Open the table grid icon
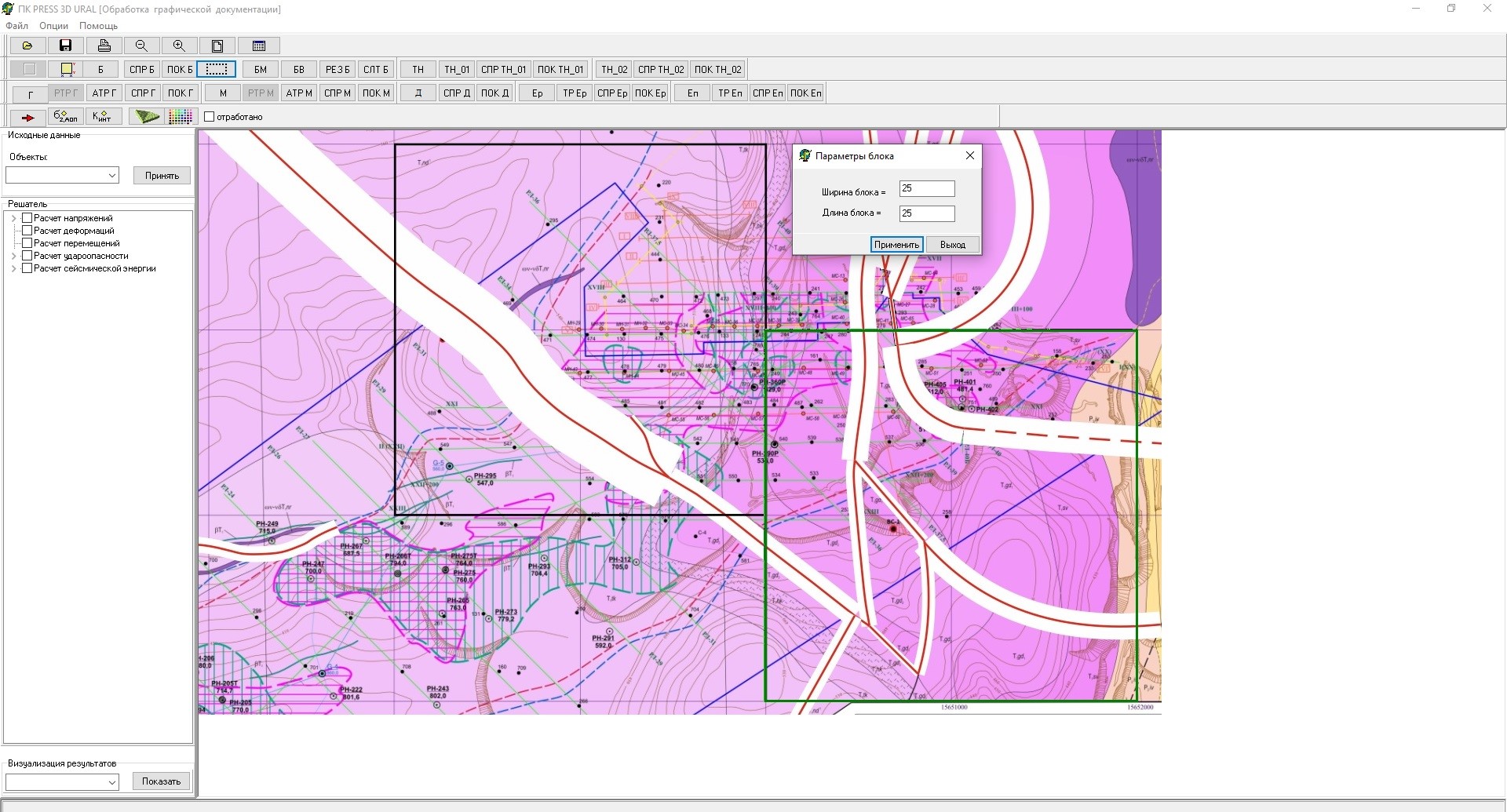The width and height of the screenshot is (1507, 812). (258, 46)
